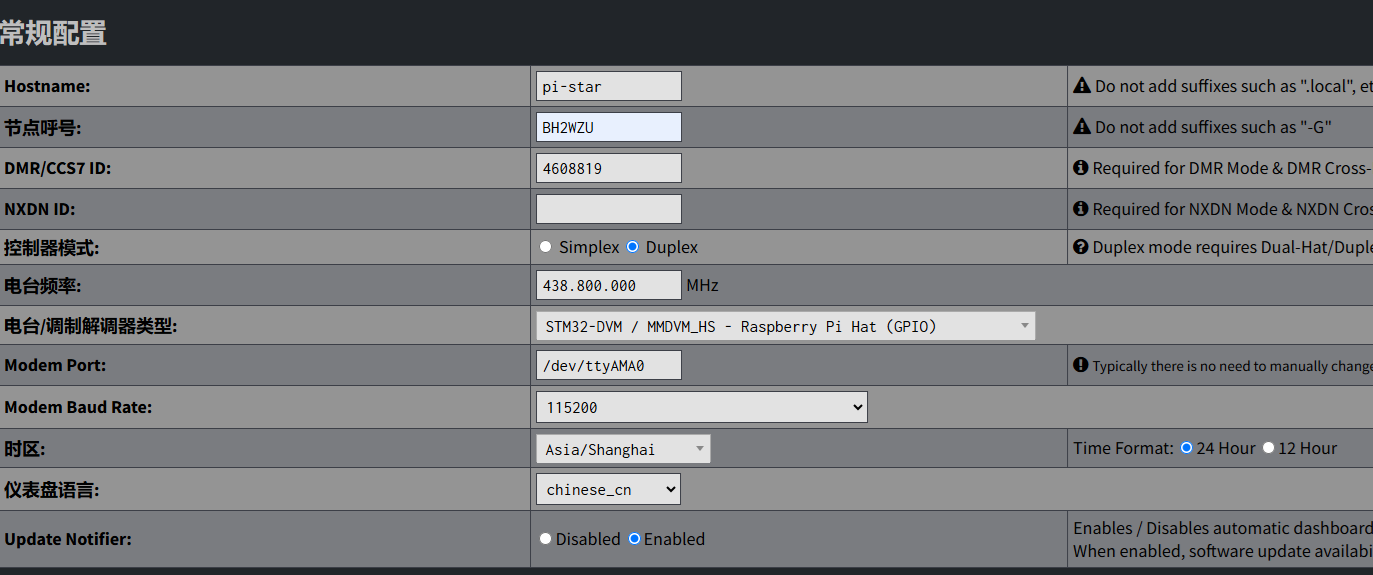Image resolution: width=1373 pixels, height=575 pixels.
Task: Choose 24 Hour time format
Action: [x=1186, y=448]
